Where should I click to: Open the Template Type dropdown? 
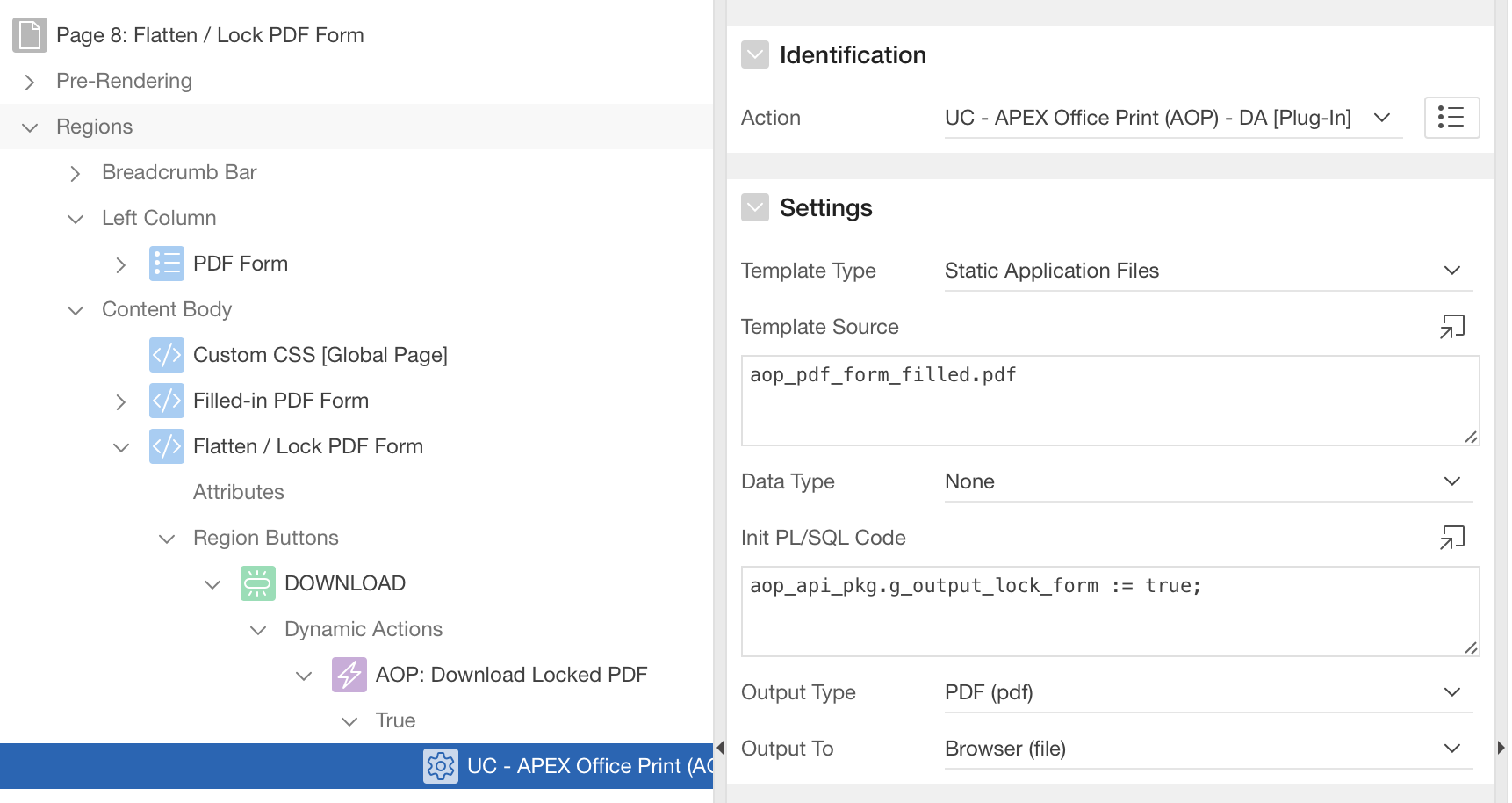click(1207, 271)
